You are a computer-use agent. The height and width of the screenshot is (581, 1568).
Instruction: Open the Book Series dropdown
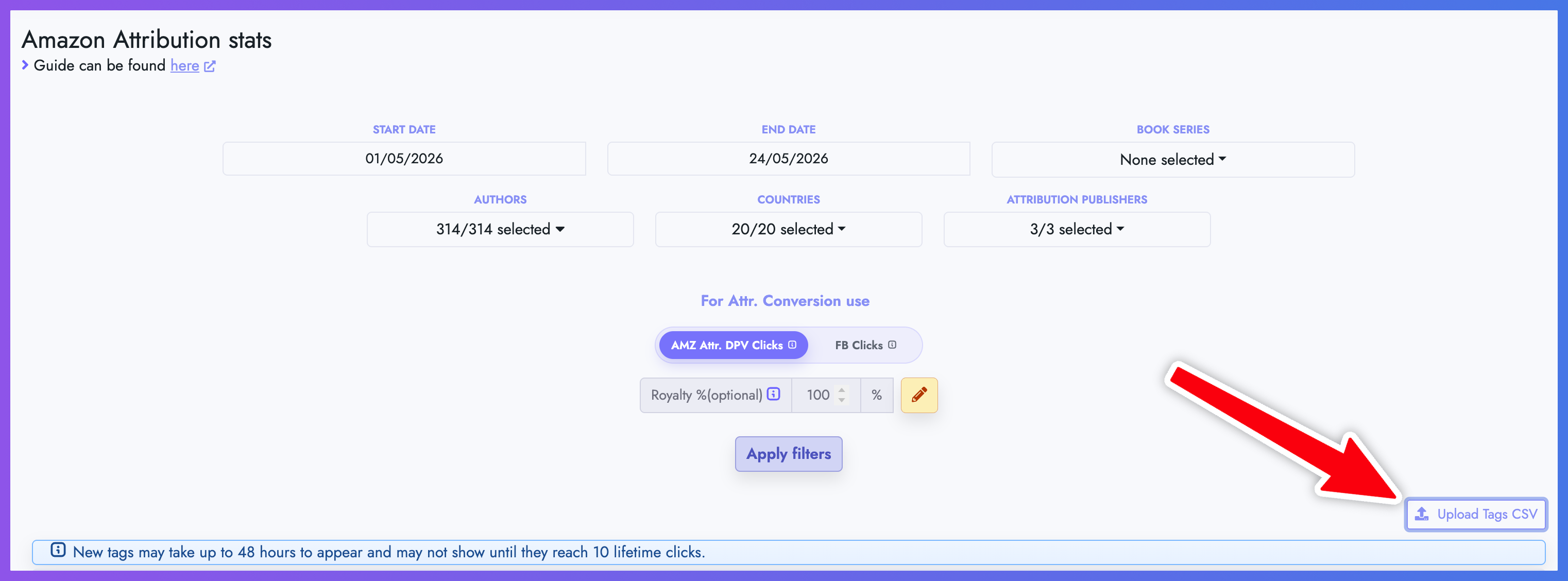coord(1172,159)
